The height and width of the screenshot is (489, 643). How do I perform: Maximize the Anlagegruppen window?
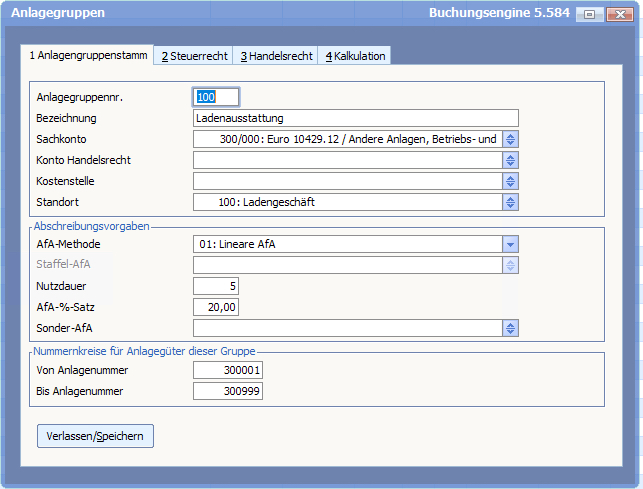tap(589, 15)
